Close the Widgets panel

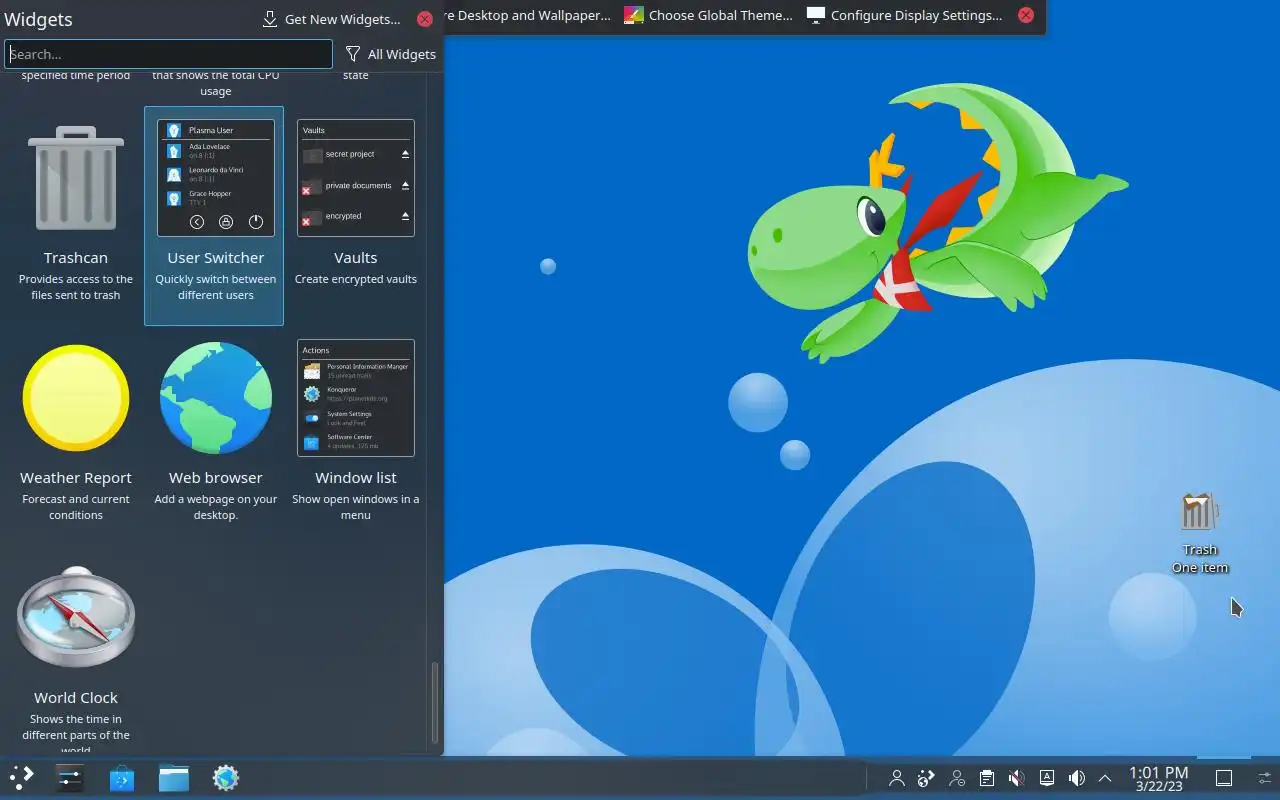click(425, 19)
